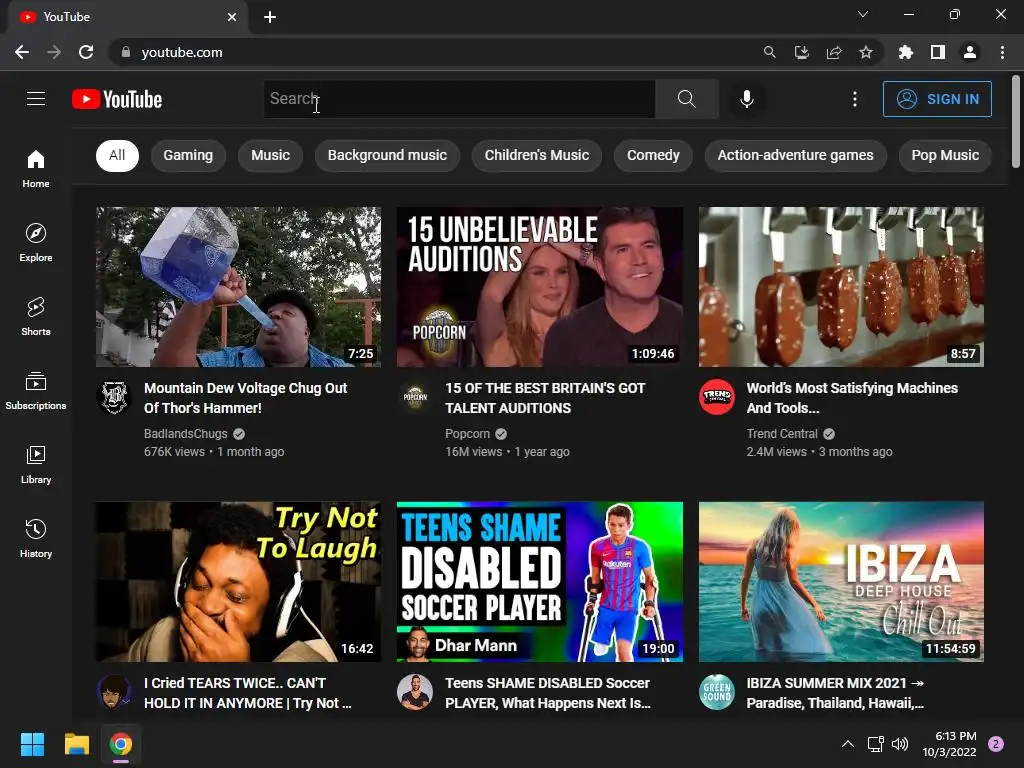Click inside the Search field
Screen dimensions: 1024x768
[459, 99]
